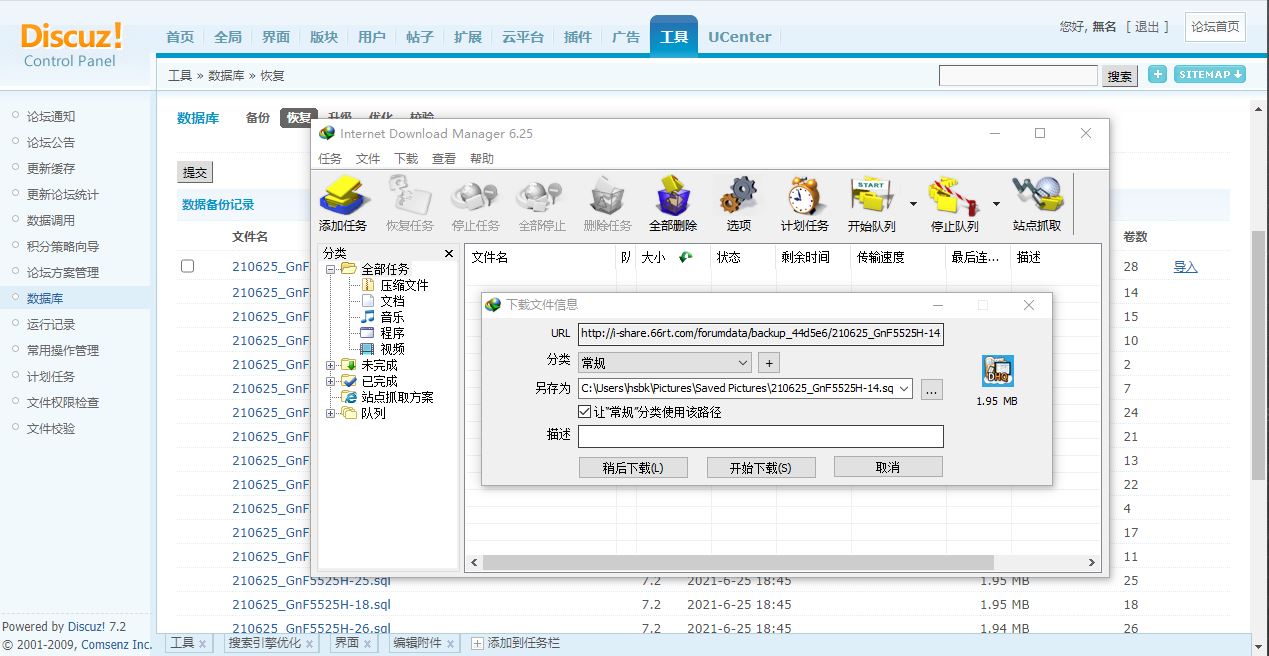Expand the Unfinished (未完成) tree node
The height and width of the screenshot is (656, 1269).
coord(330,365)
